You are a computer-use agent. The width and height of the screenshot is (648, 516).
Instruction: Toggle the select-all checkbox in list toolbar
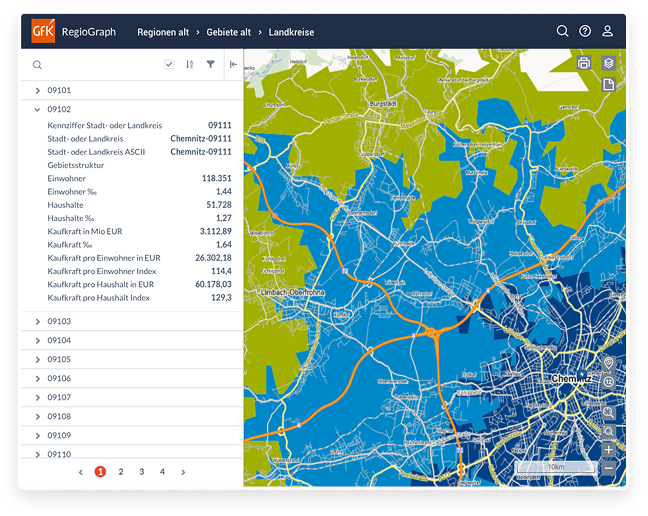coord(169,65)
